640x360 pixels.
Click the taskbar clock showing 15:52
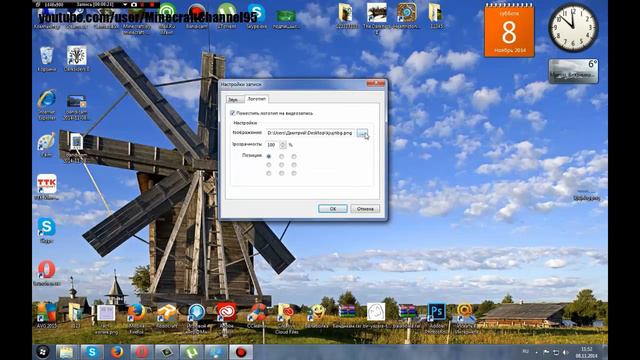(587, 352)
